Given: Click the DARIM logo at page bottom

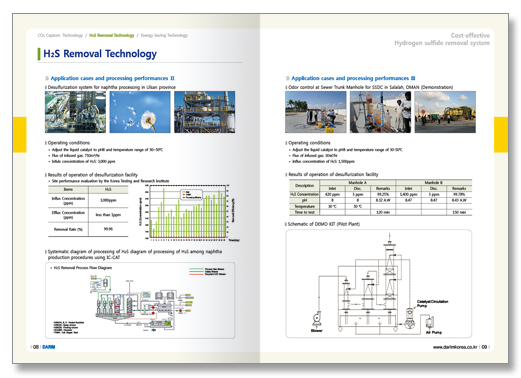Looking at the screenshot, I should 49,347.
